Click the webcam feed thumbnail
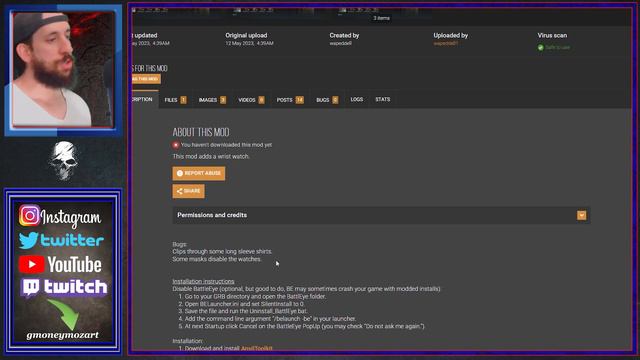Screen dimensions: 640x360 coord(63,69)
